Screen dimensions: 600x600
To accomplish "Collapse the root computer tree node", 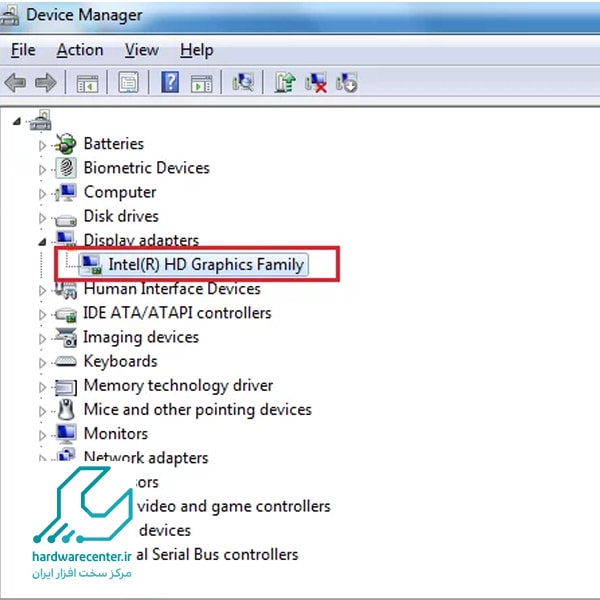I will click(x=16, y=122).
